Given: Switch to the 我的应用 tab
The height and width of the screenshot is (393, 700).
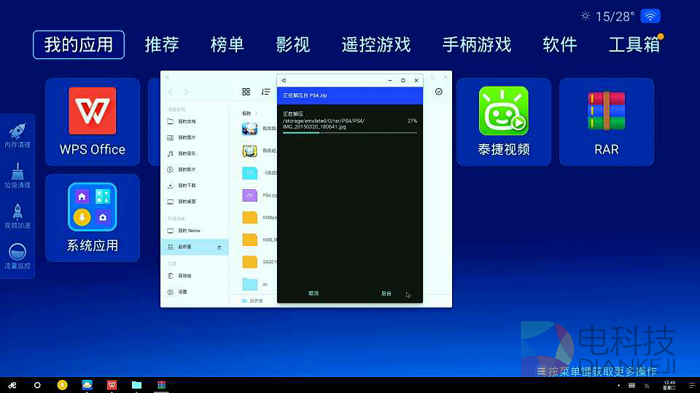Looking at the screenshot, I should tap(79, 45).
